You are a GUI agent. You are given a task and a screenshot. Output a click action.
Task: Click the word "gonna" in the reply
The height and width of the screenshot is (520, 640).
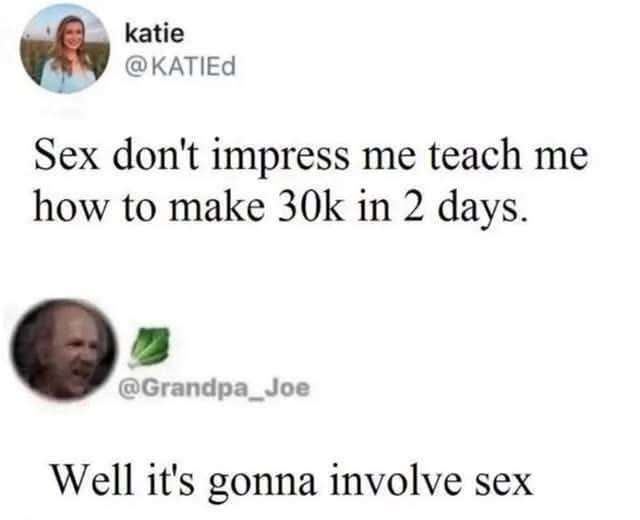point(262,482)
